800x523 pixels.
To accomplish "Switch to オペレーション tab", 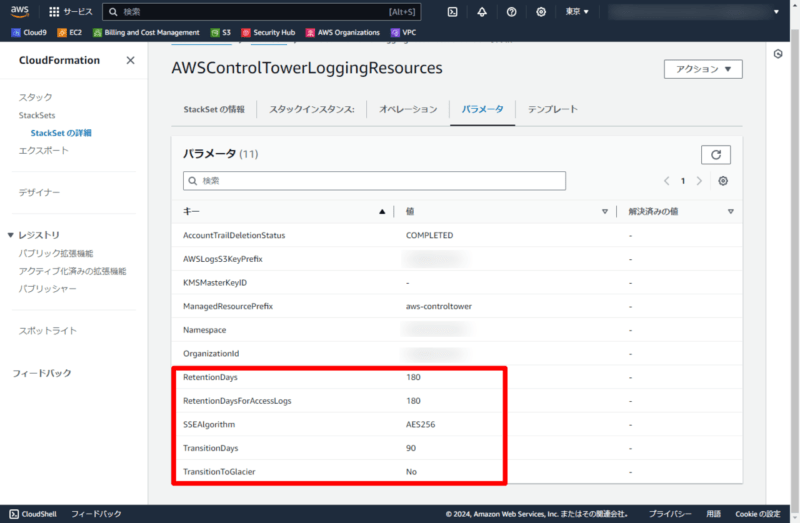I will point(408,109).
